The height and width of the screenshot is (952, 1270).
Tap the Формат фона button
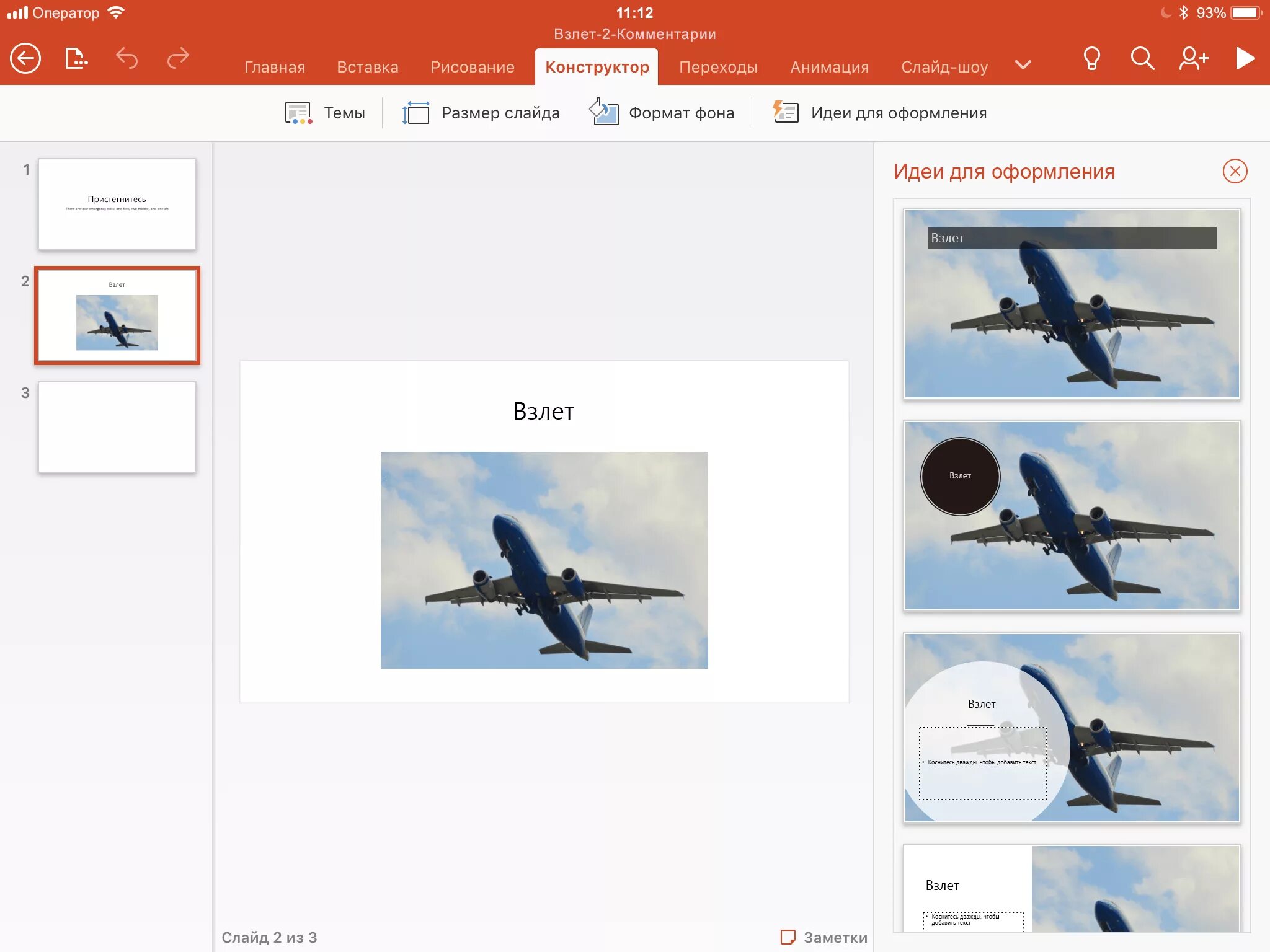click(662, 113)
